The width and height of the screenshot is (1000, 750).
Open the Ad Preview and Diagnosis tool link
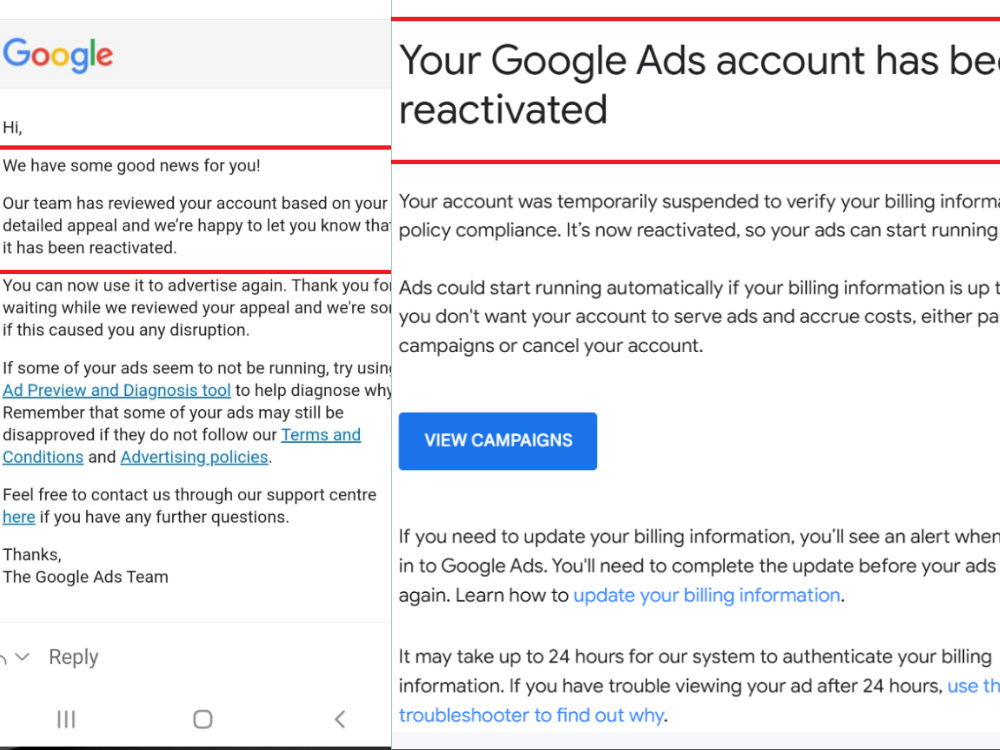click(x=117, y=390)
